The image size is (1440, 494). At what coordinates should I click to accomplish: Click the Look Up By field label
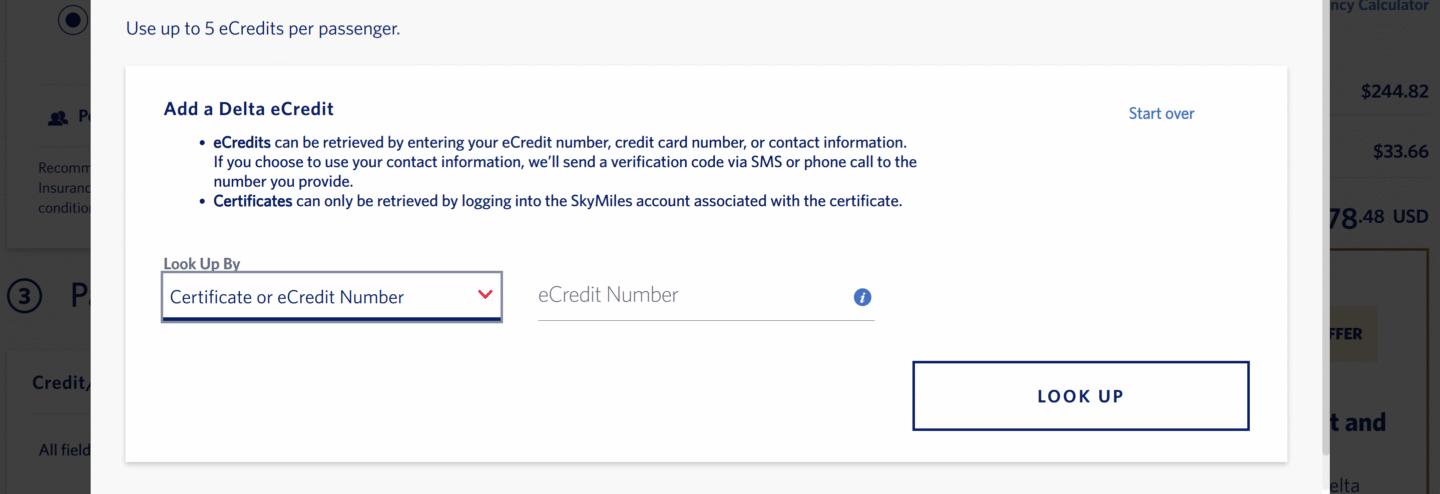tap(202, 264)
